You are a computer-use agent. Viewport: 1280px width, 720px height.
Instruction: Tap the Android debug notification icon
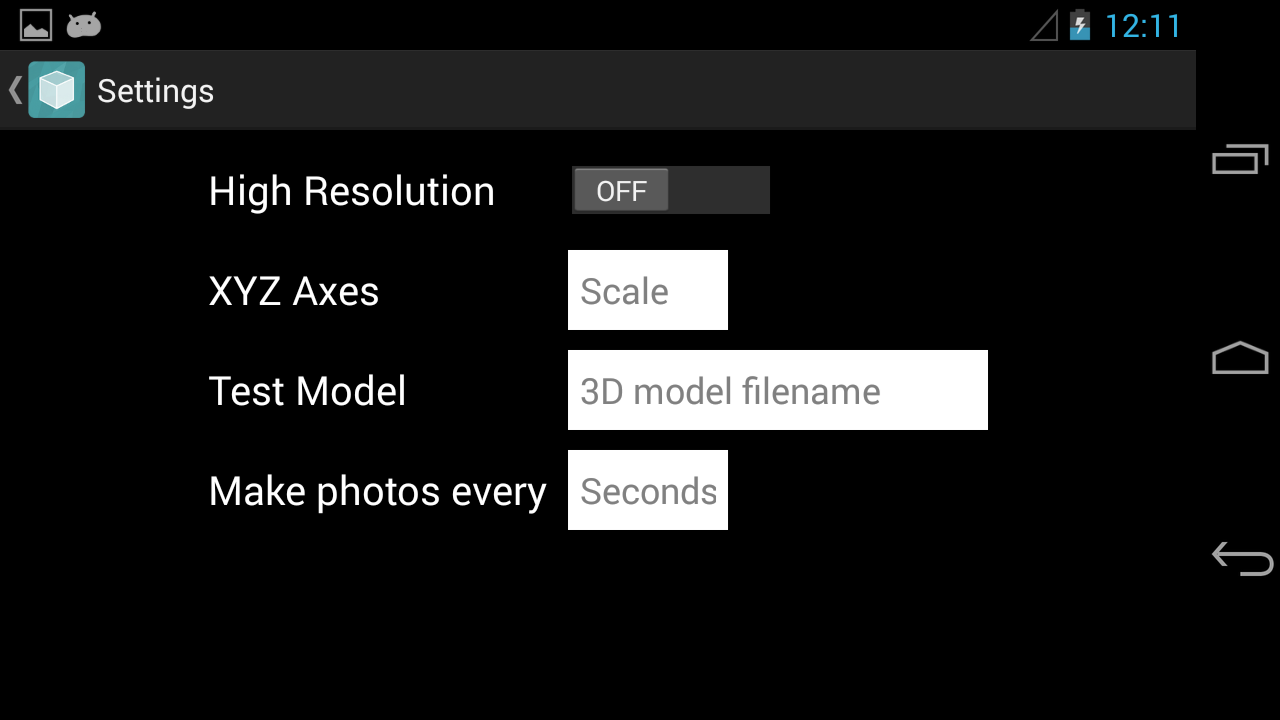84,25
